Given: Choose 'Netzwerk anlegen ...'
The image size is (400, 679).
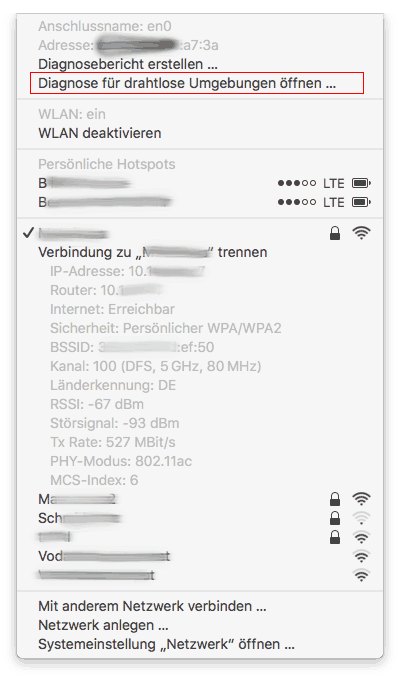Looking at the screenshot, I should tap(103, 625).
